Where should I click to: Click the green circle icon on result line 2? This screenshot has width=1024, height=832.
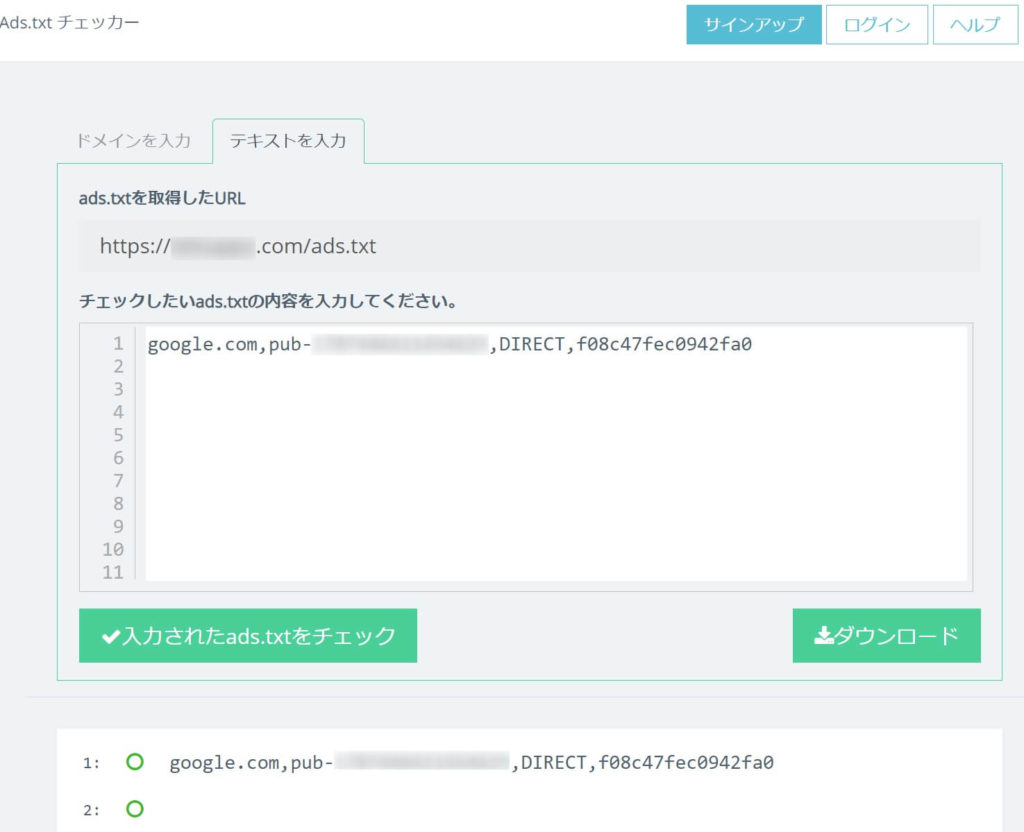(x=135, y=809)
